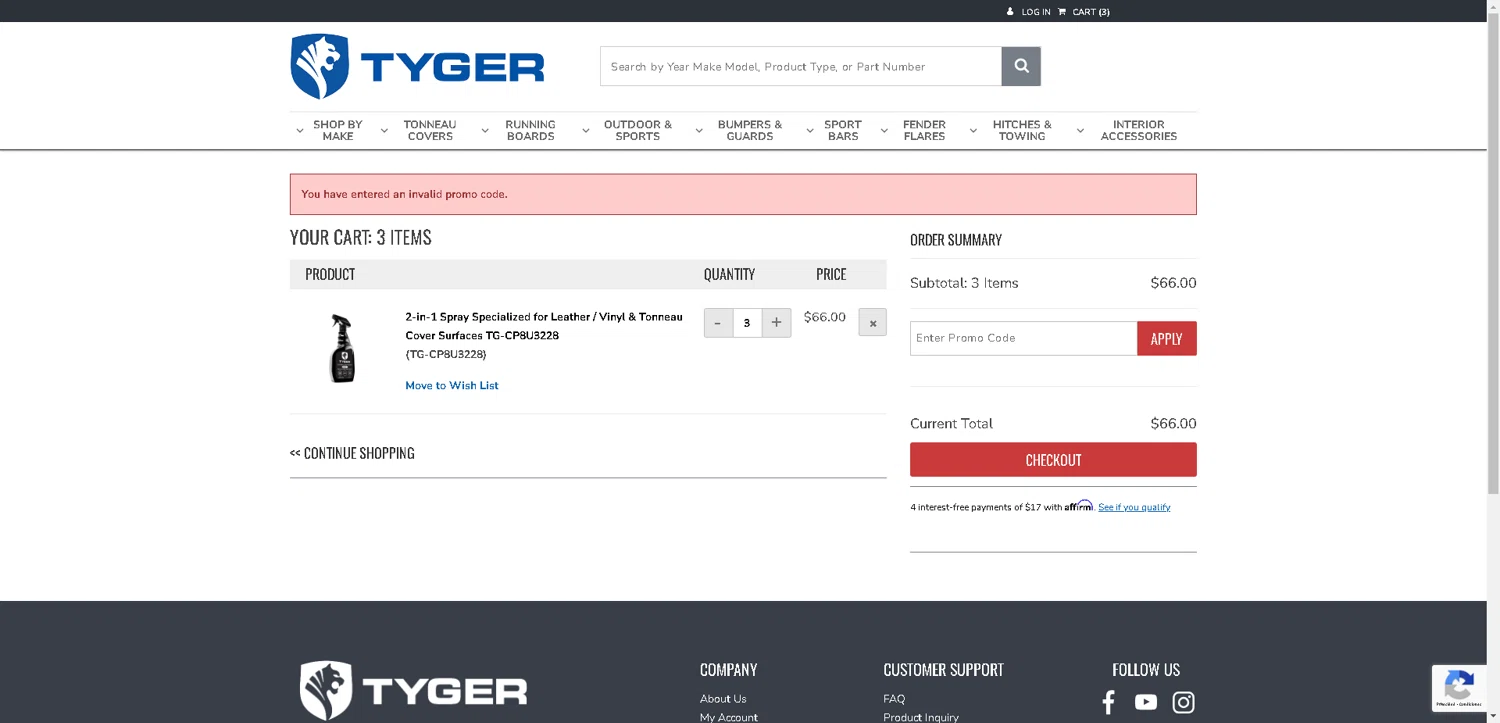1500x723 pixels.
Task: Click the LOG IN link
Action: tap(1036, 12)
